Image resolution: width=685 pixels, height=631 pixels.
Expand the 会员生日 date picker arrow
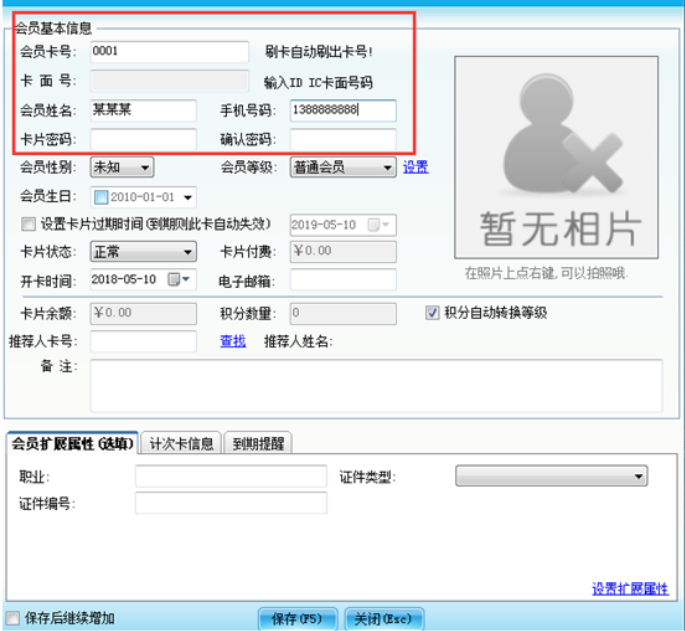pos(188,198)
